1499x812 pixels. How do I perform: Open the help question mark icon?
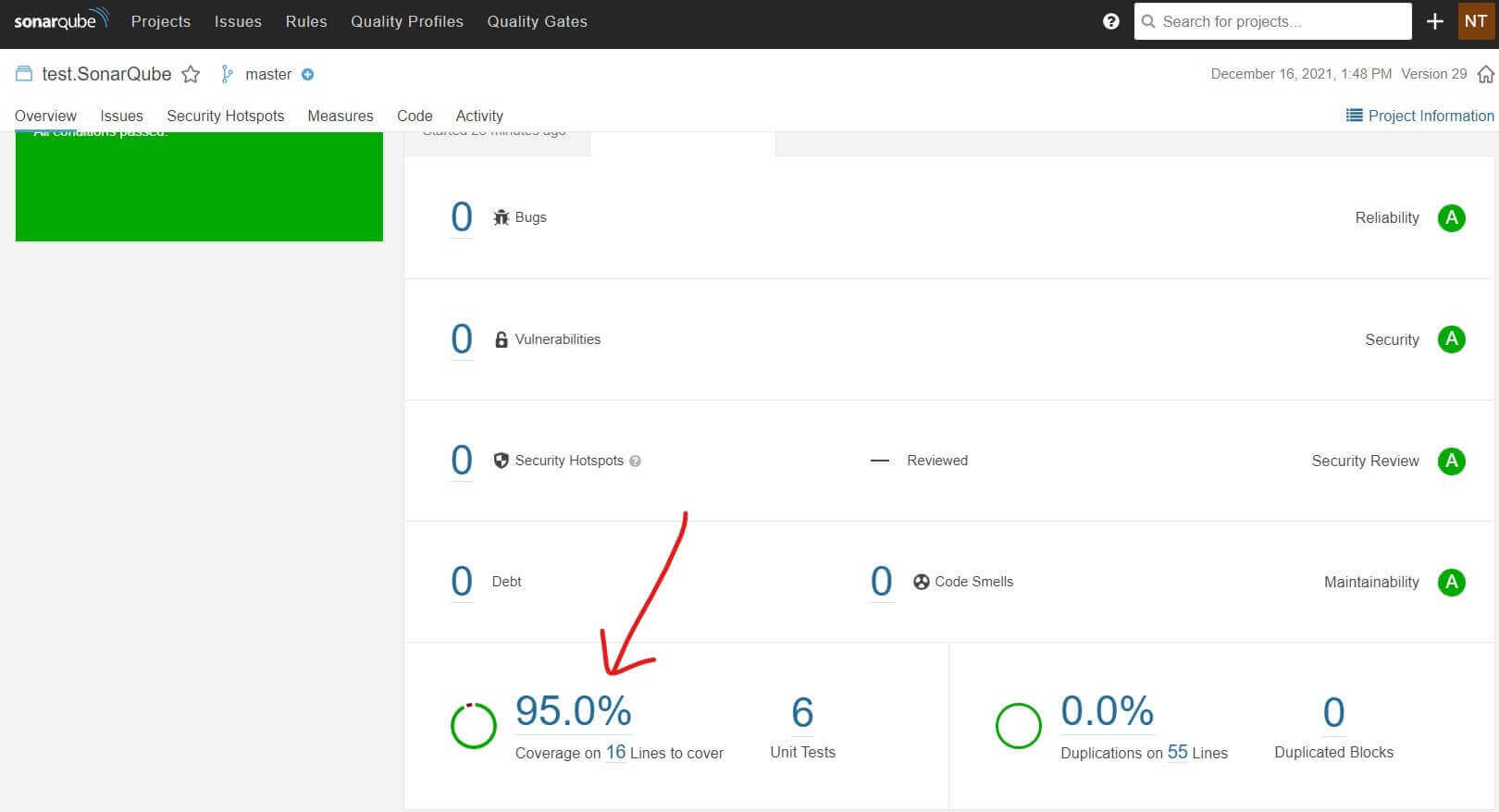[1111, 21]
